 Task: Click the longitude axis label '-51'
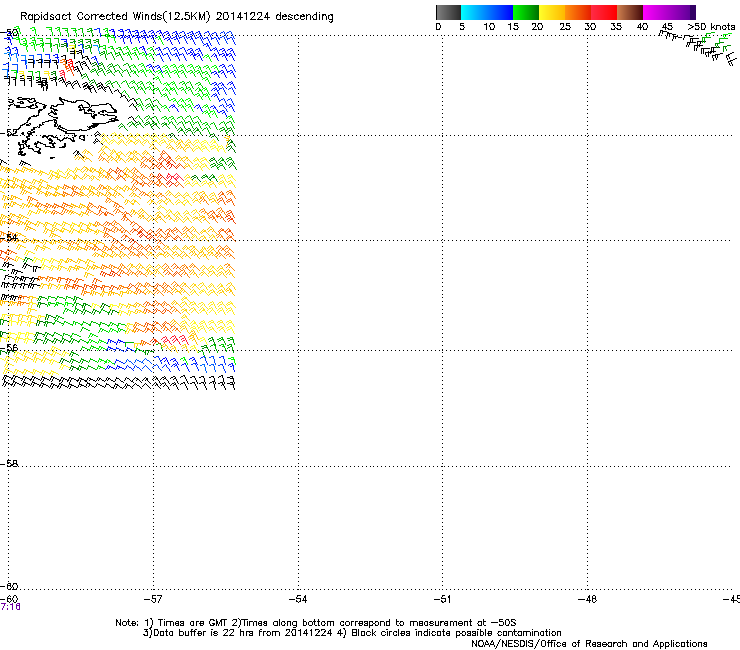[x=442, y=599]
